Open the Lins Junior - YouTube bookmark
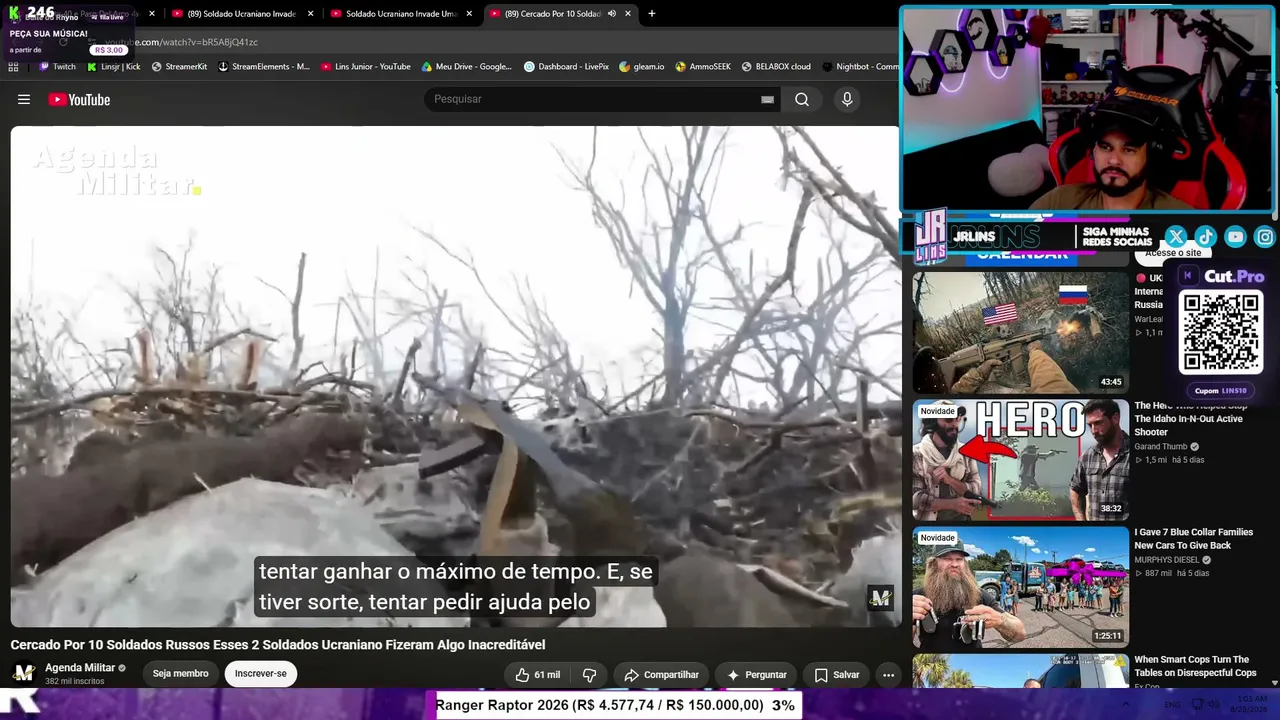The width and height of the screenshot is (1280, 720). [366, 67]
